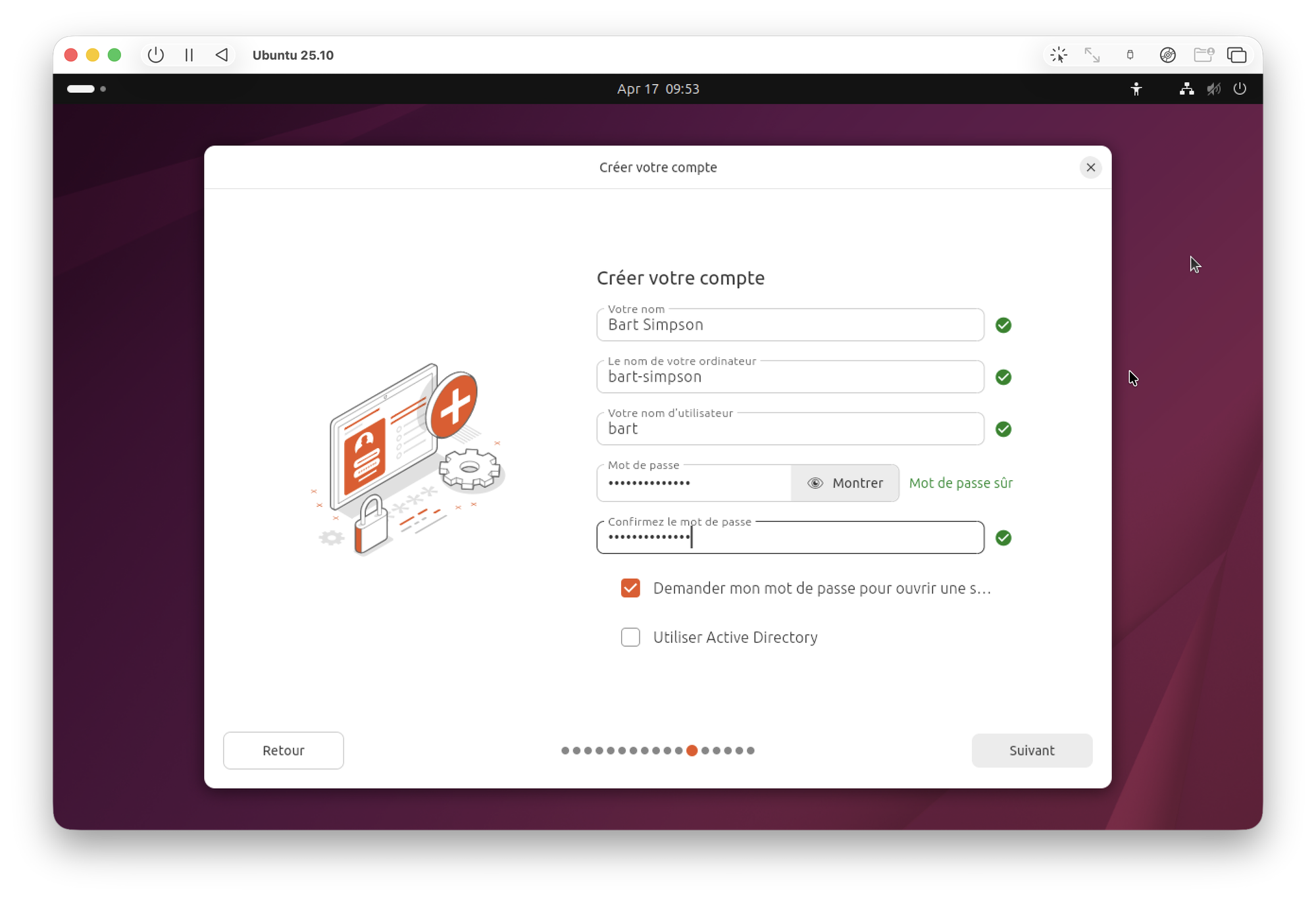Open the USB devices icon
Screen dimensions: 1316x900
point(1130,55)
